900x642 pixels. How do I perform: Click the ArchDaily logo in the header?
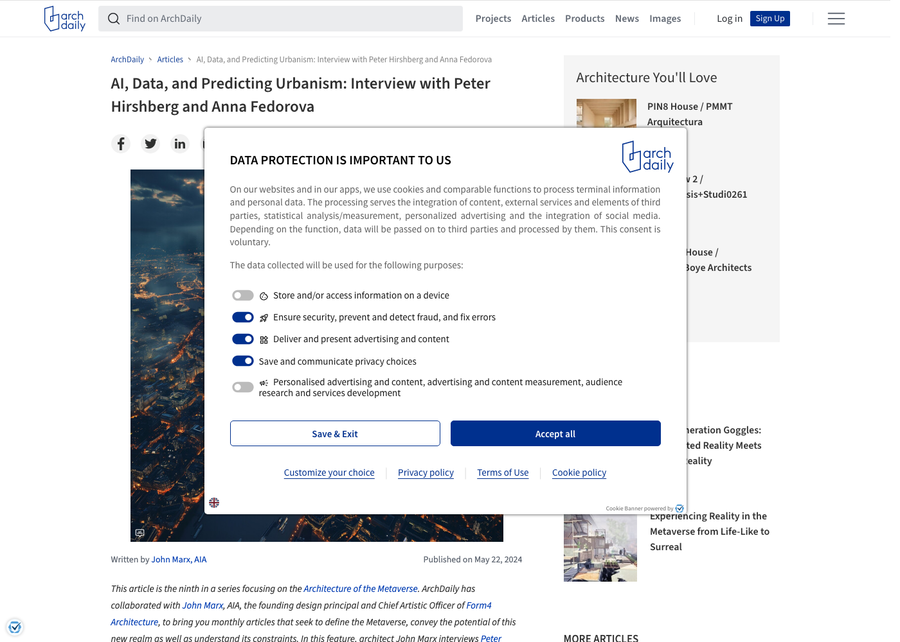pyautogui.click(x=64, y=18)
